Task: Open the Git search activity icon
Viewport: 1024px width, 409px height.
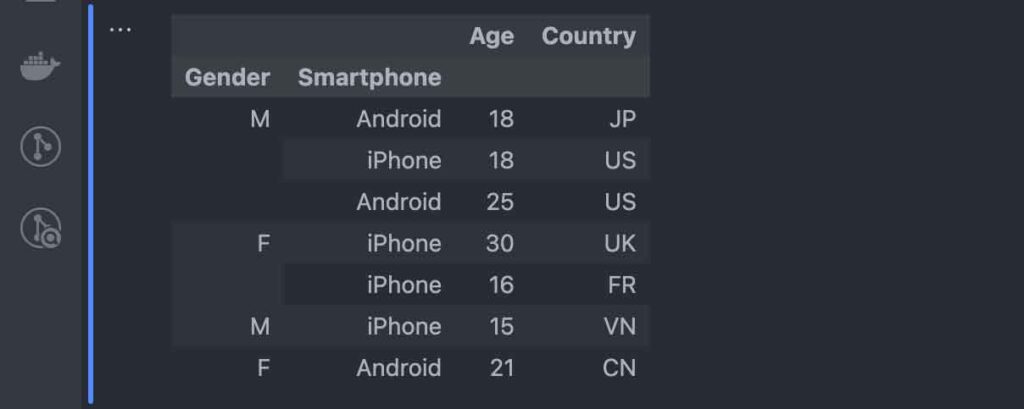Action: pos(40,228)
